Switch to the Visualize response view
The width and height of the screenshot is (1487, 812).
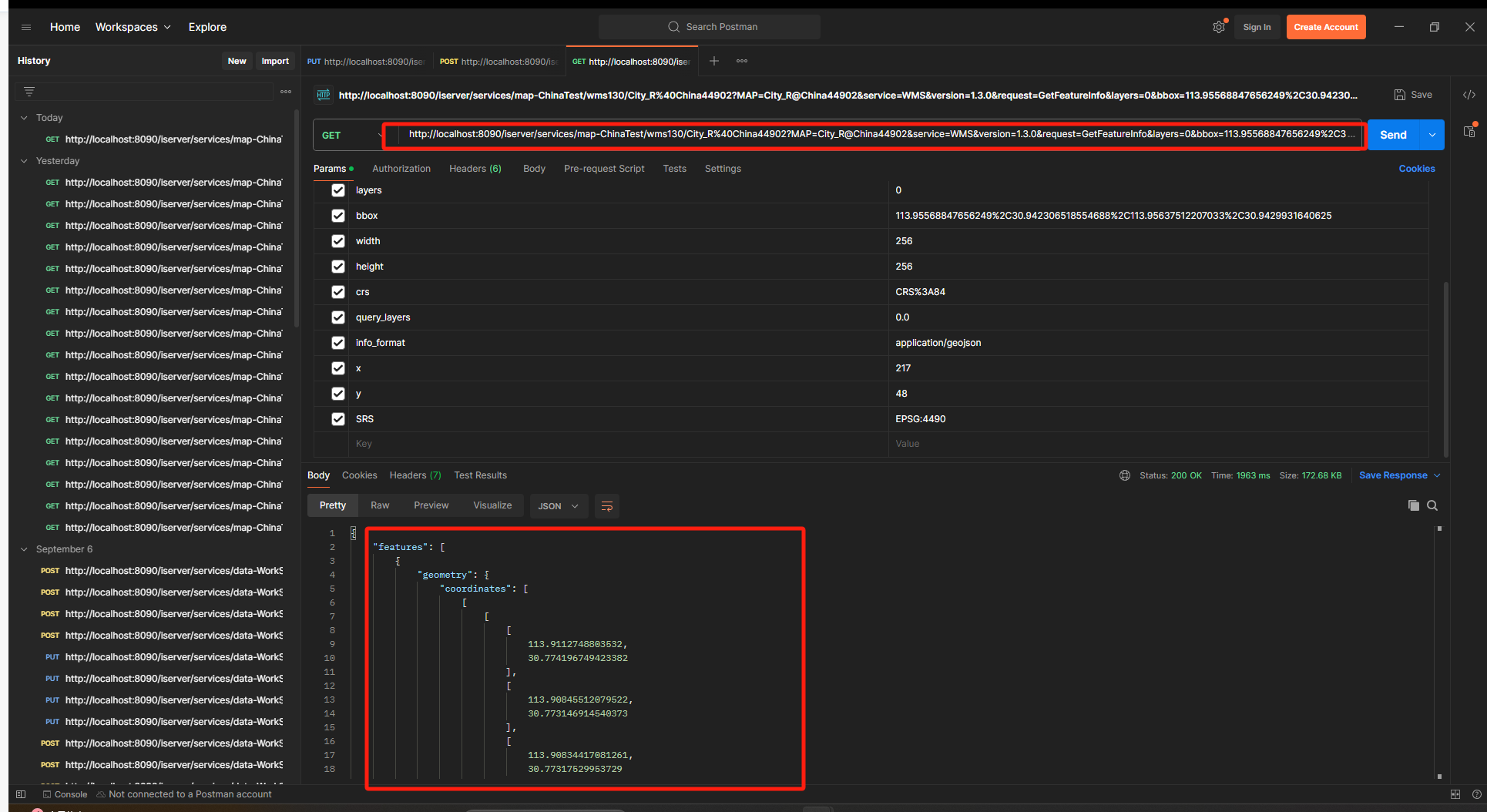(492, 505)
